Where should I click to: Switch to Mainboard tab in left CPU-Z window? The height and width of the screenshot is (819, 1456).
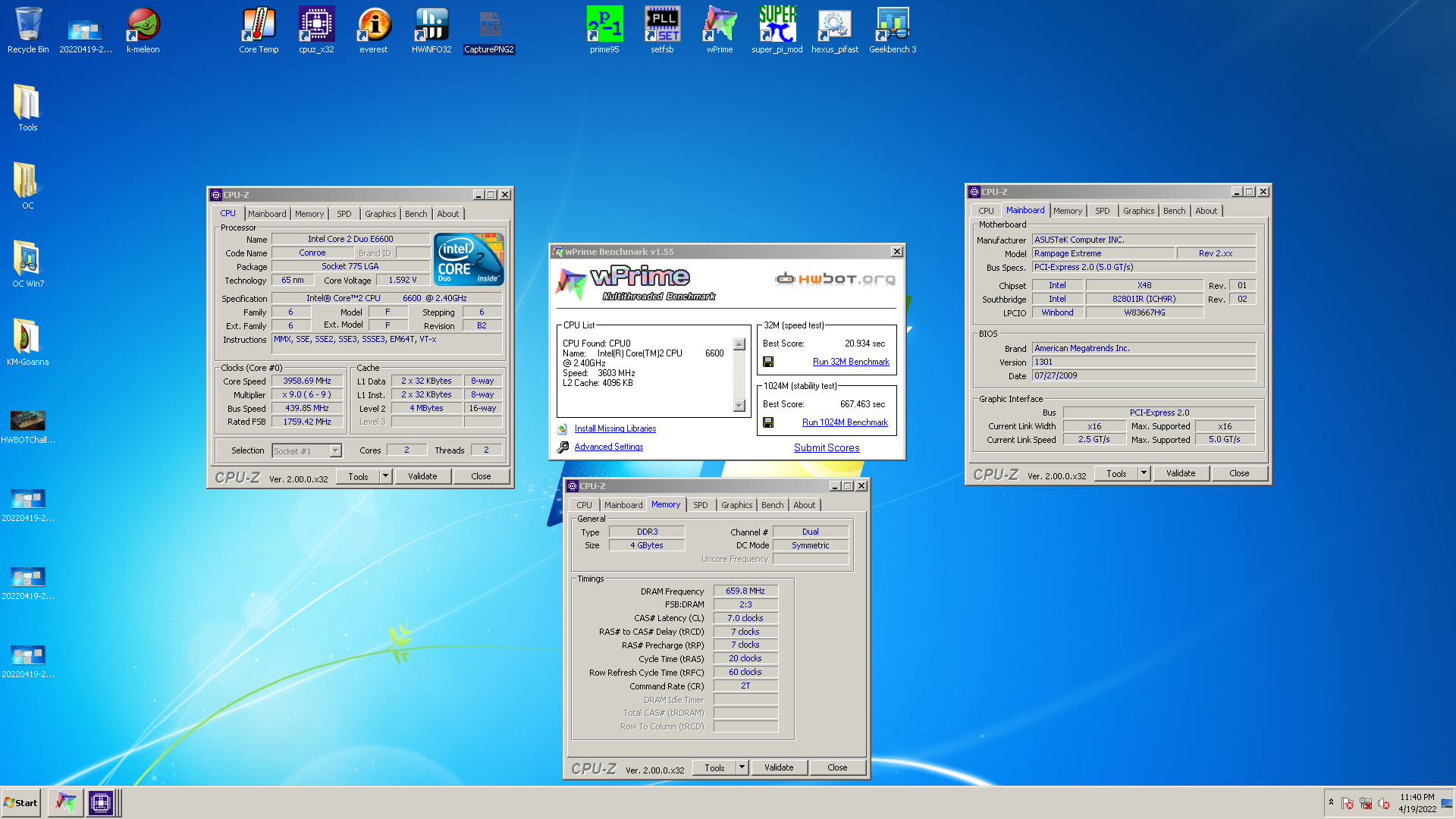(267, 214)
